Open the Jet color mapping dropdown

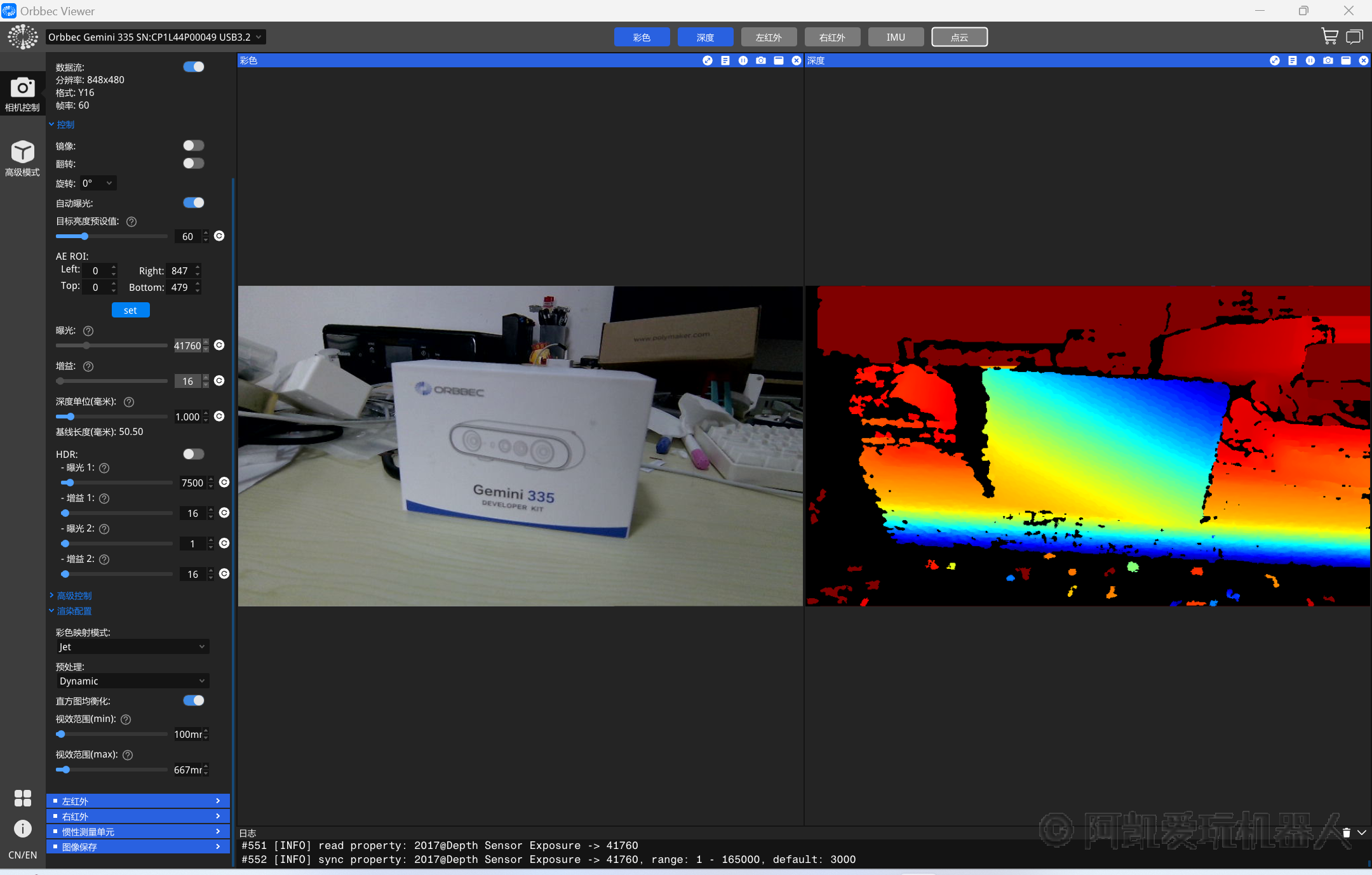(132, 646)
